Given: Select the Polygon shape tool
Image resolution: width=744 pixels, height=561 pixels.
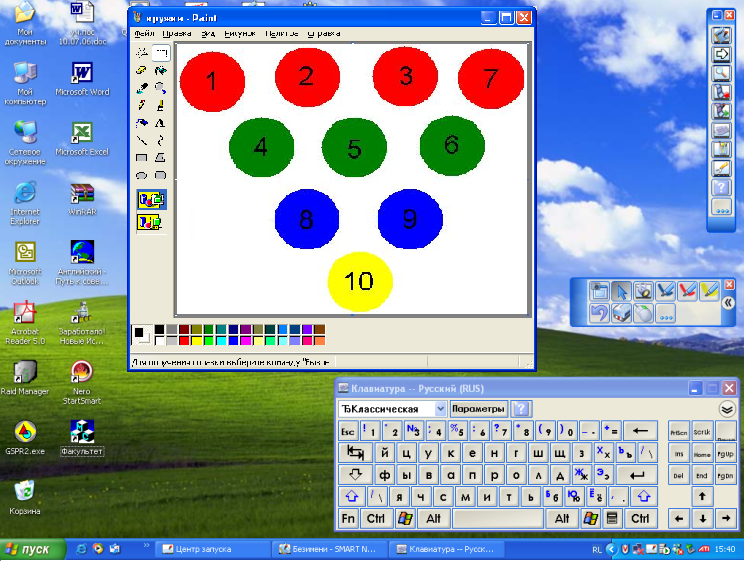Looking at the screenshot, I should 160,158.
